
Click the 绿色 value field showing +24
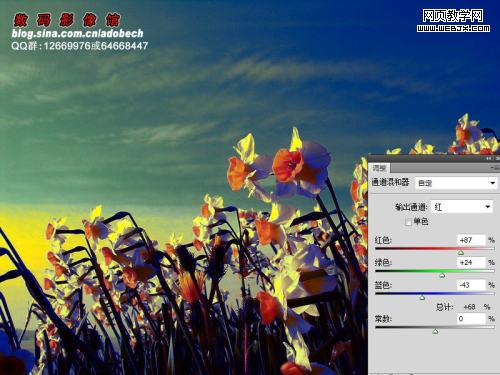(471, 262)
